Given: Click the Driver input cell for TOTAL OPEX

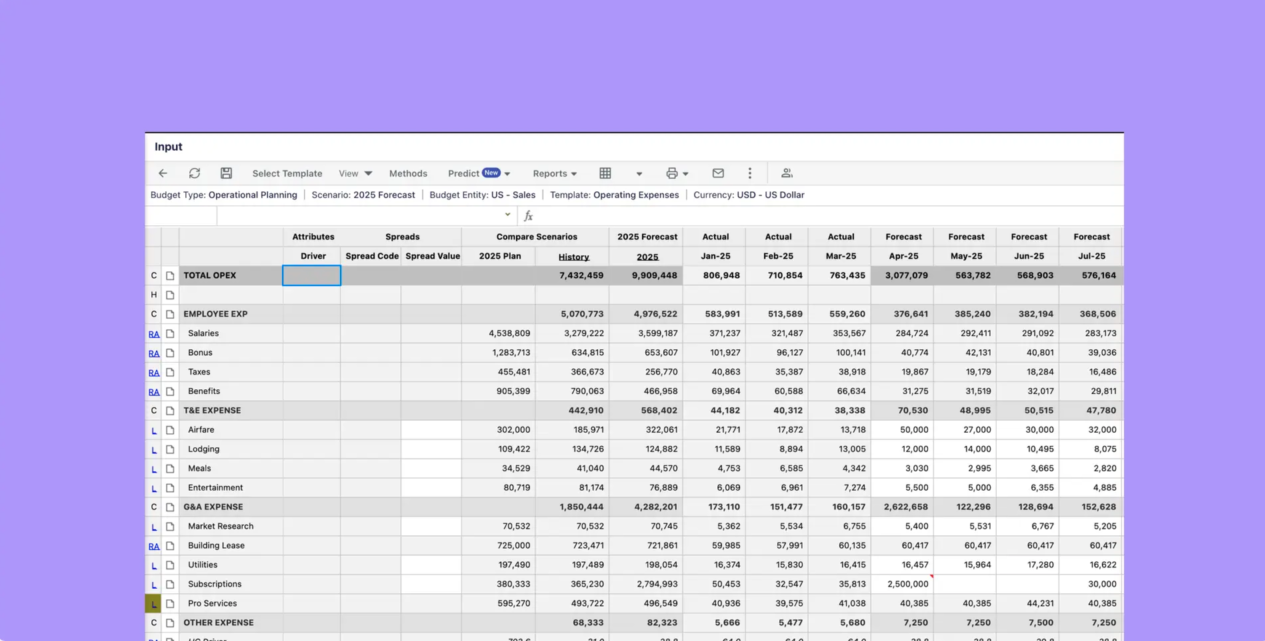Looking at the screenshot, I should [x=312, y=275].
